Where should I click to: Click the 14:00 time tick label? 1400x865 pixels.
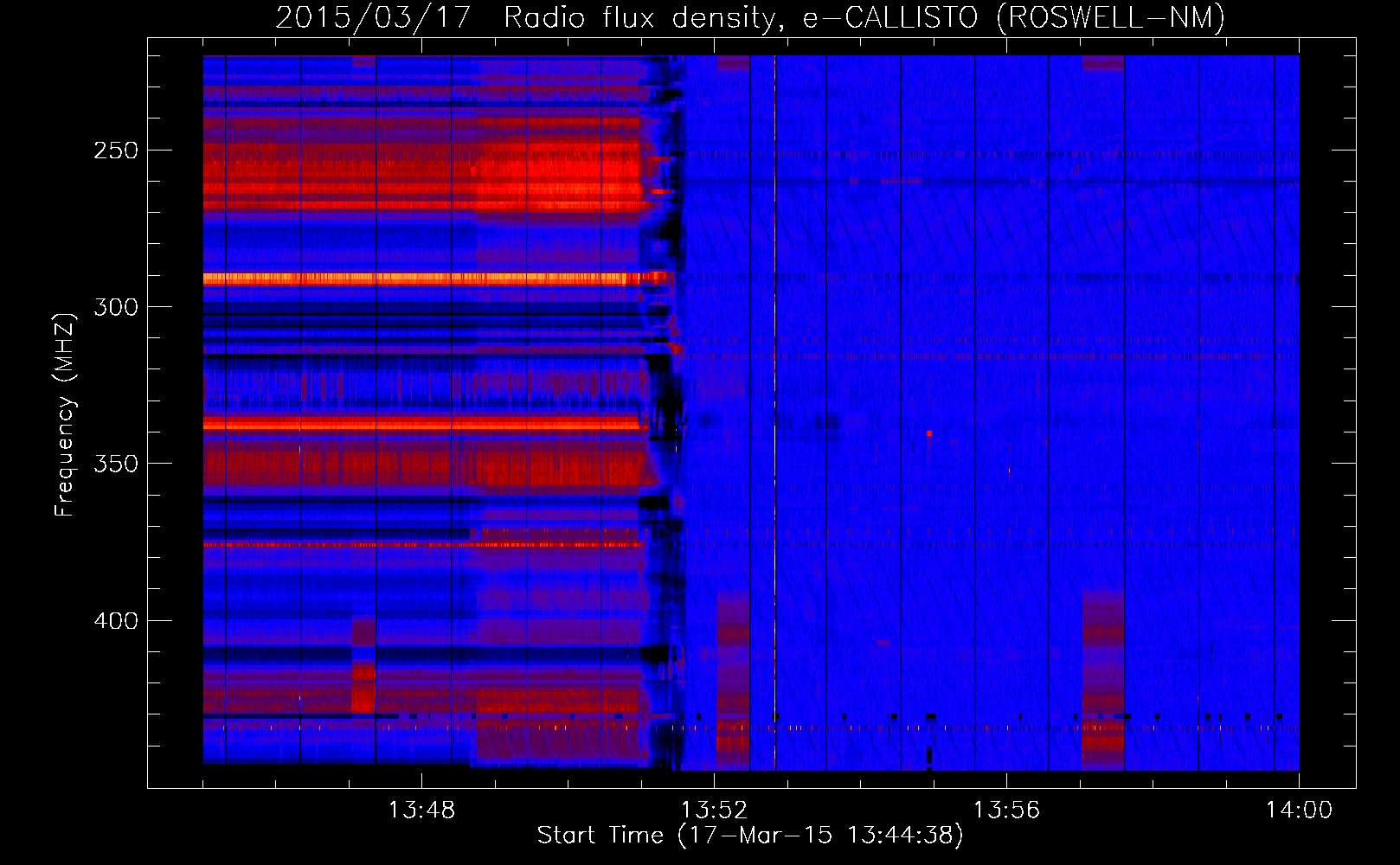(1299, 811)
